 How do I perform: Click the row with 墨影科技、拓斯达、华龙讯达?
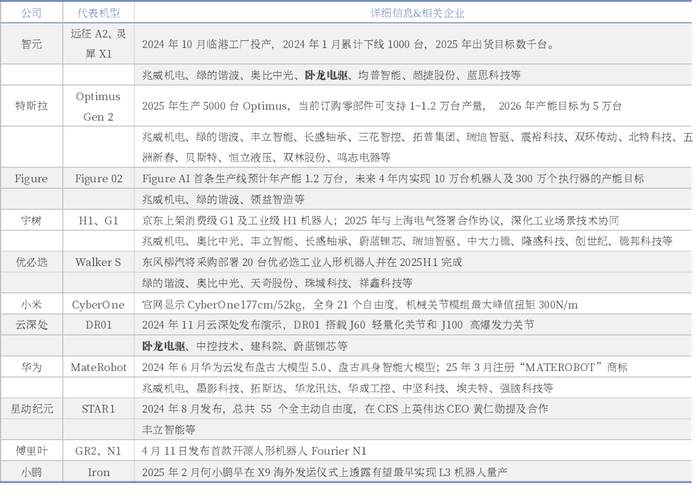coord(412,388)
